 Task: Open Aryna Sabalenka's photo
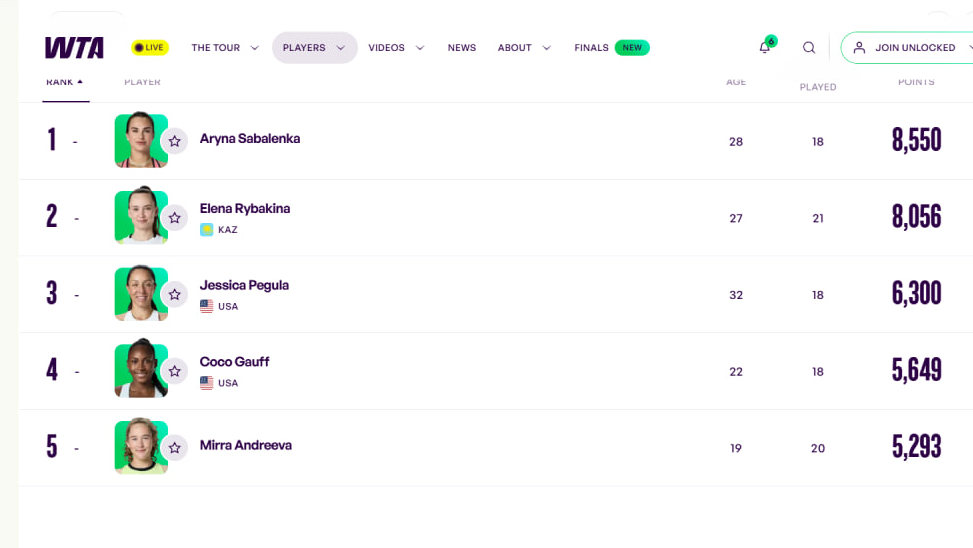pyautogui.click(x=141, y=140)
